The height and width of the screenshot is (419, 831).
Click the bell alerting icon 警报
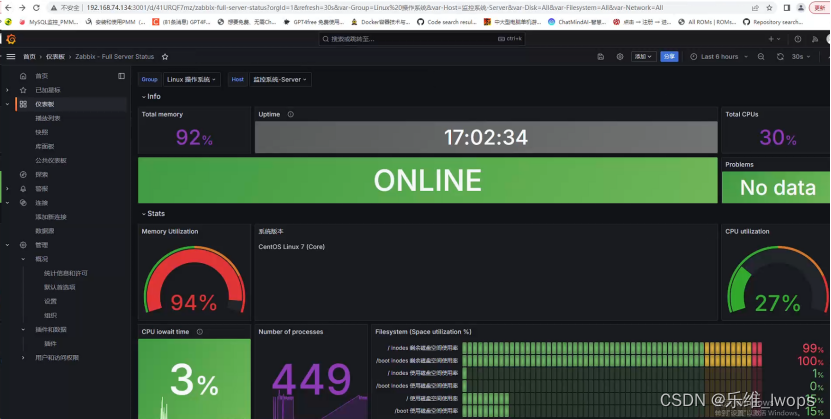coord(23,189)
